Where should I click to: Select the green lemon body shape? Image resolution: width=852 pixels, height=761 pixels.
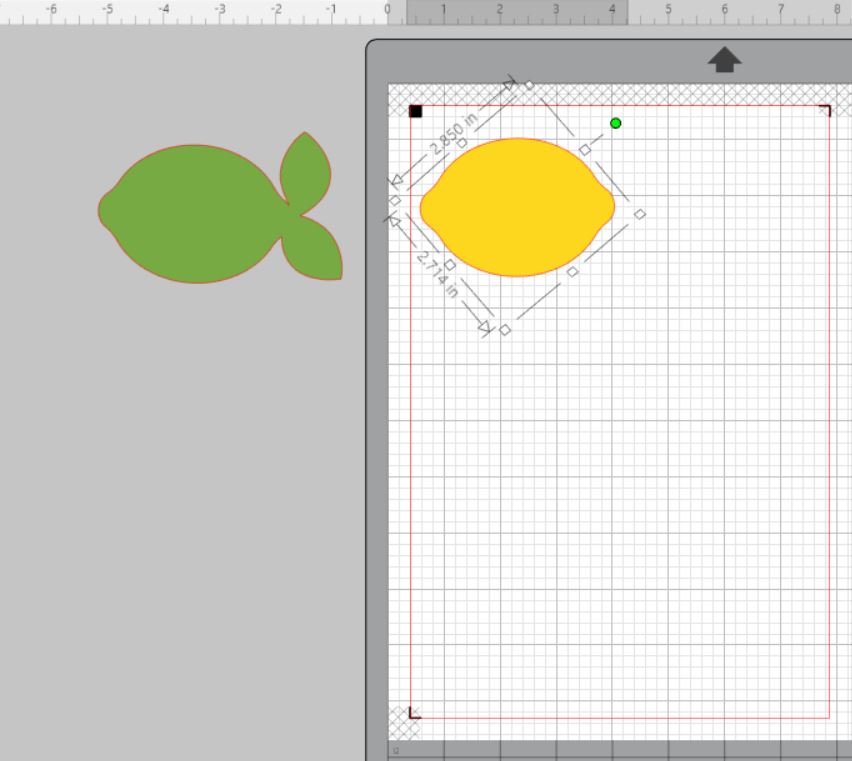click(x=190, y=214)
